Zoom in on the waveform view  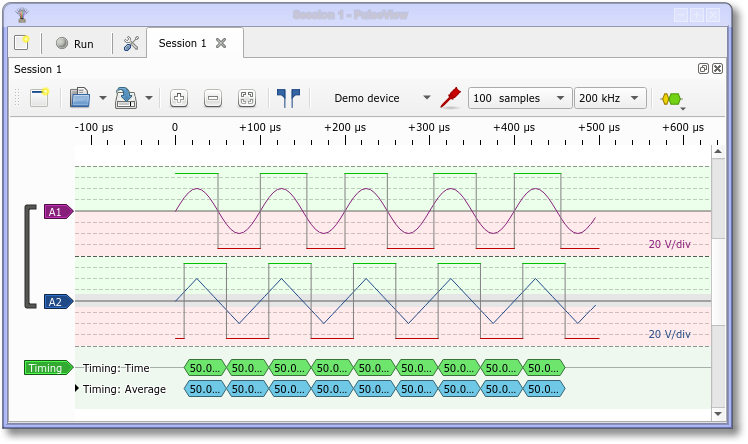point(179,98)
